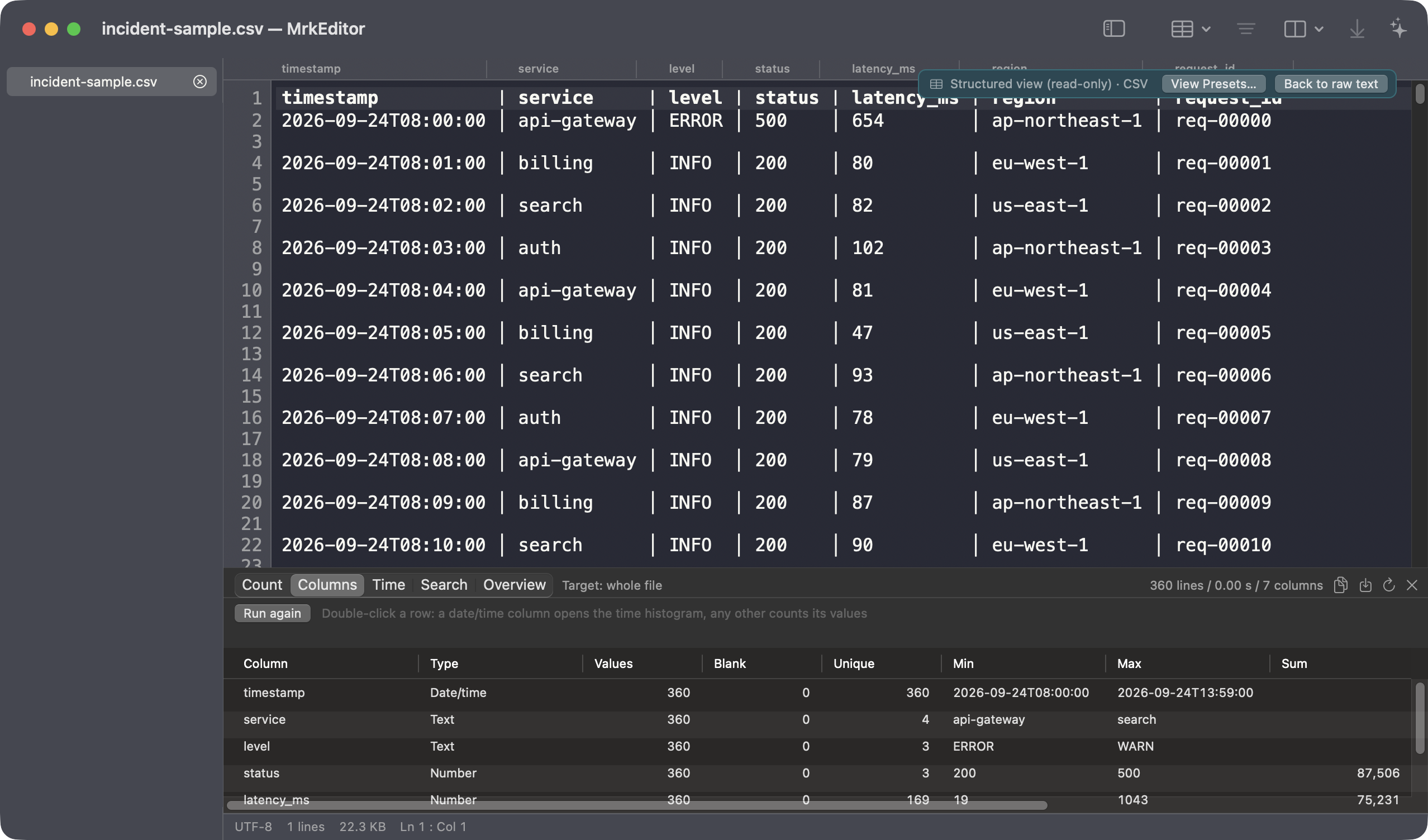Copy results with the clipboard icon
1428x840 pixels.
point(1340,585)
